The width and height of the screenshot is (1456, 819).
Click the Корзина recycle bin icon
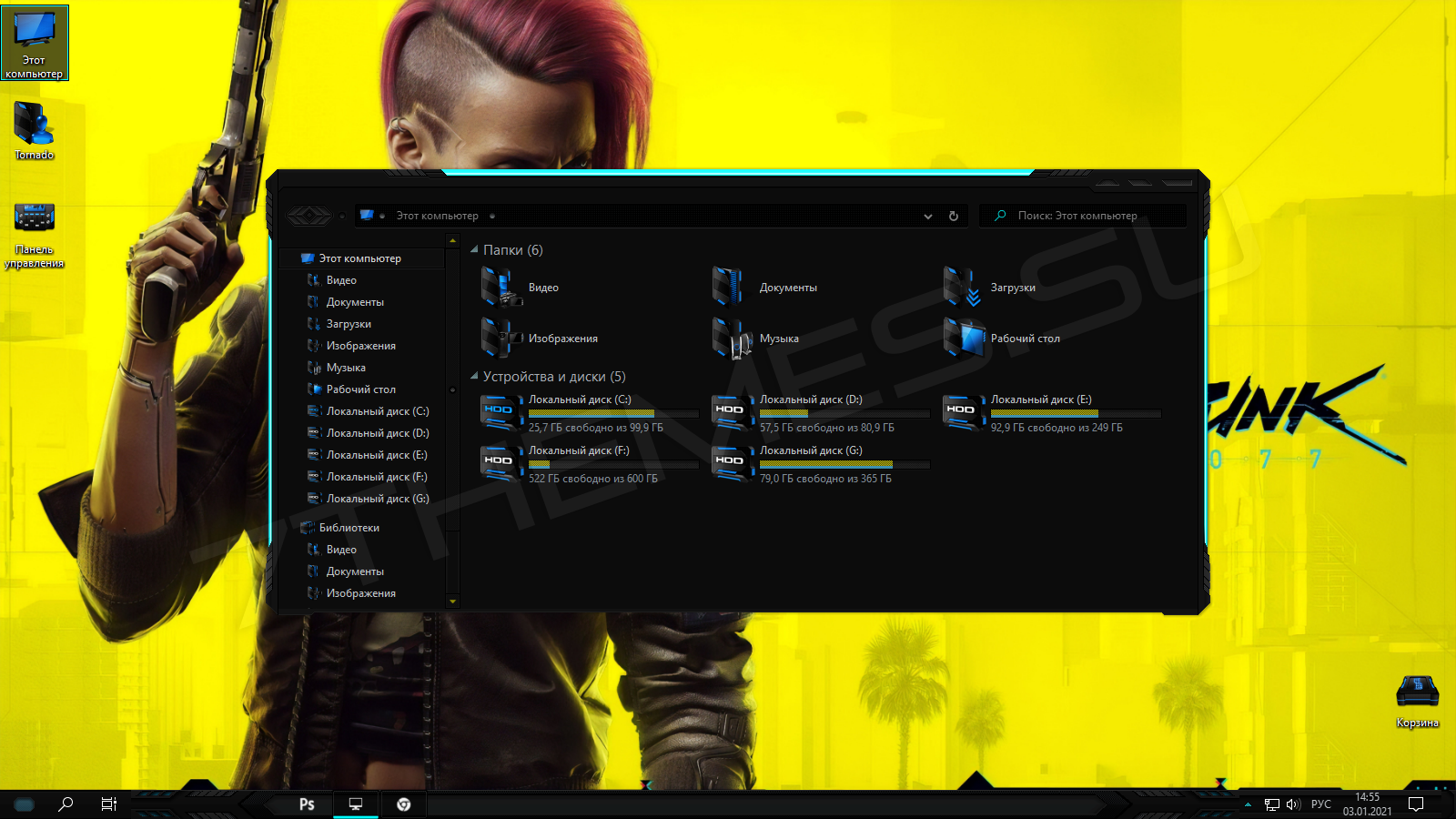click(1417, 702)
